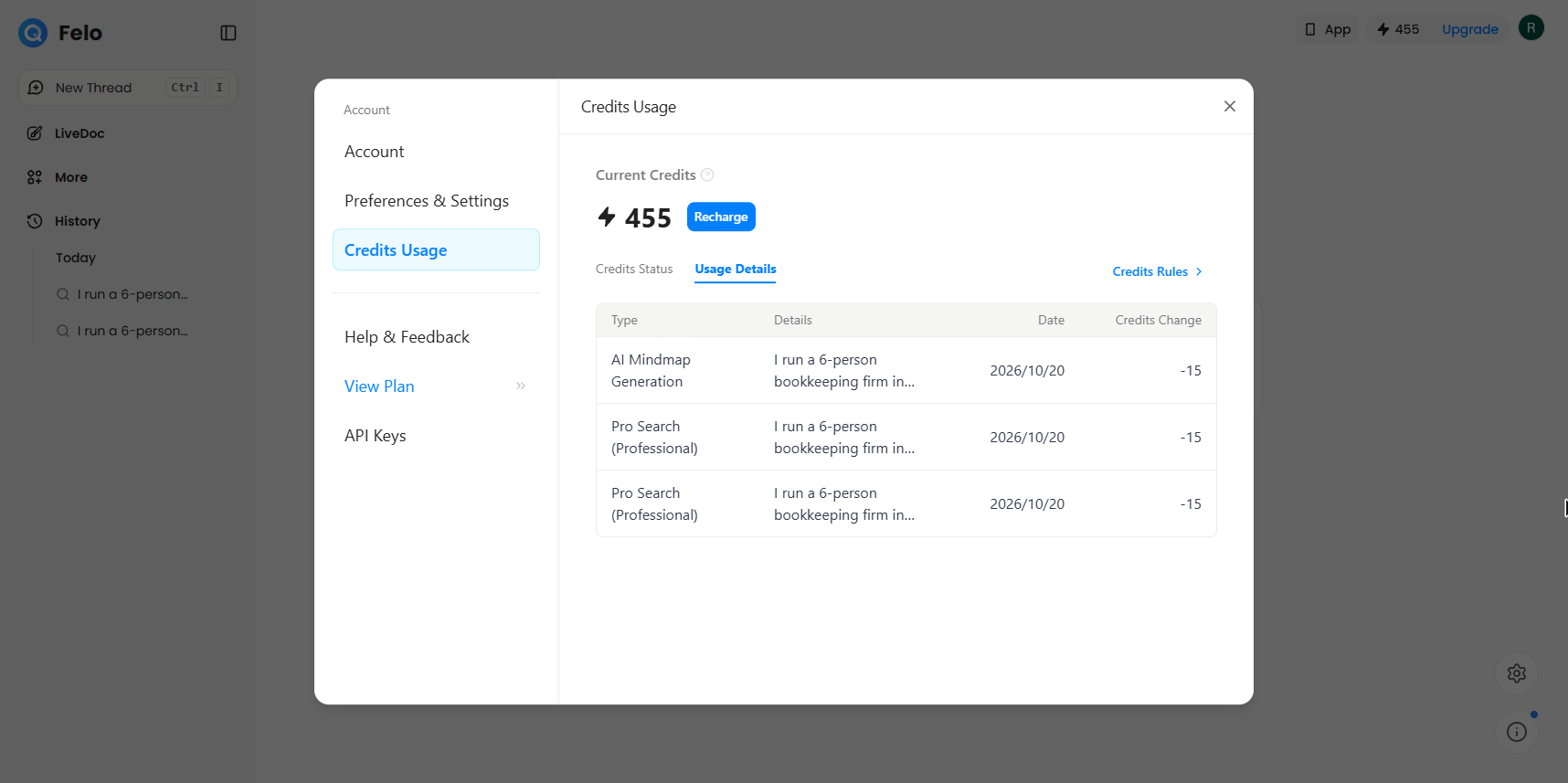The height and width of the screenshot is (783, 1568).
Task: Switch to the Credits Status tab
Action: (634, 269)
